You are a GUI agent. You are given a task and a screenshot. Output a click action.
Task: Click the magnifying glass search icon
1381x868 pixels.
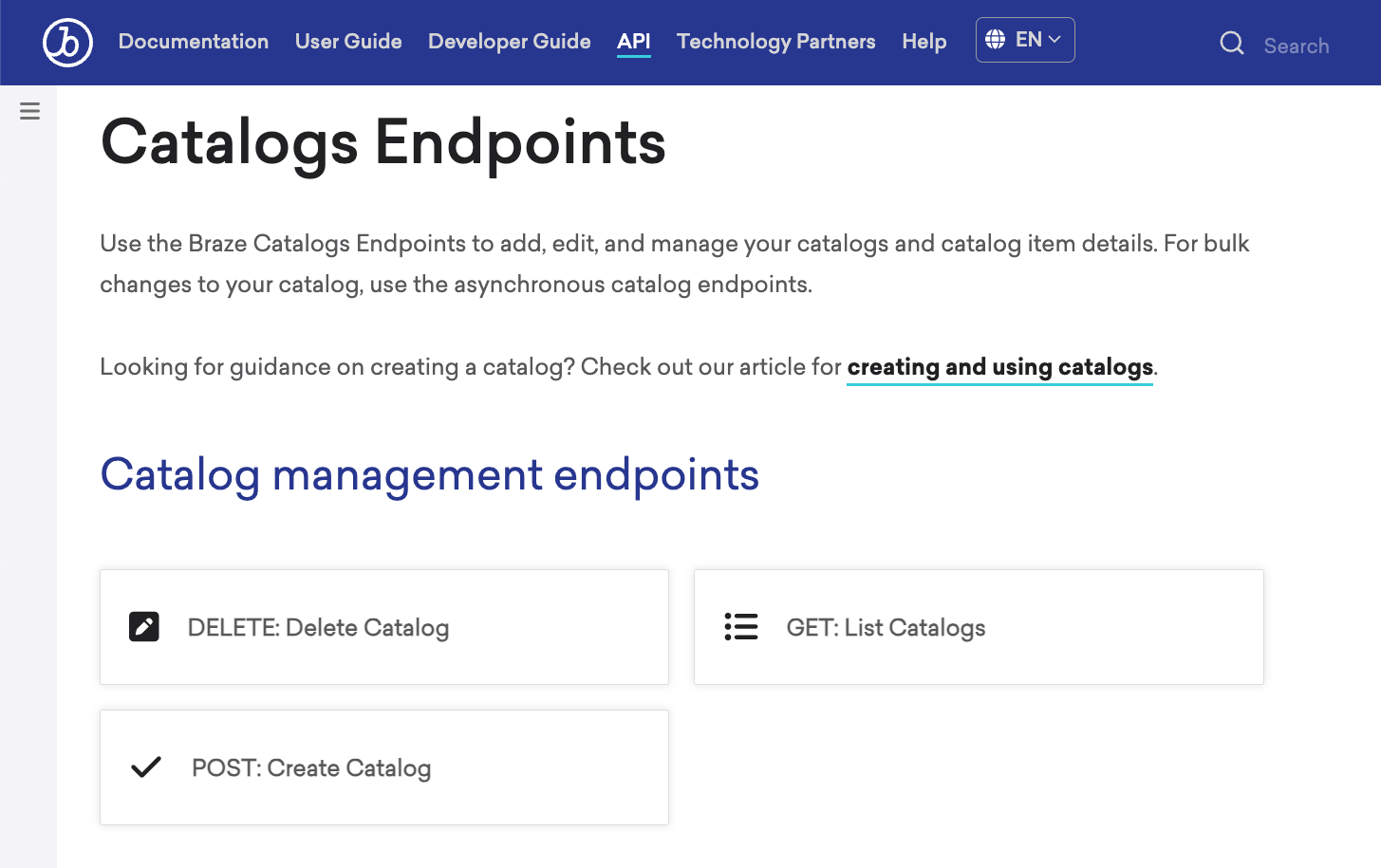coord(1231,43)
